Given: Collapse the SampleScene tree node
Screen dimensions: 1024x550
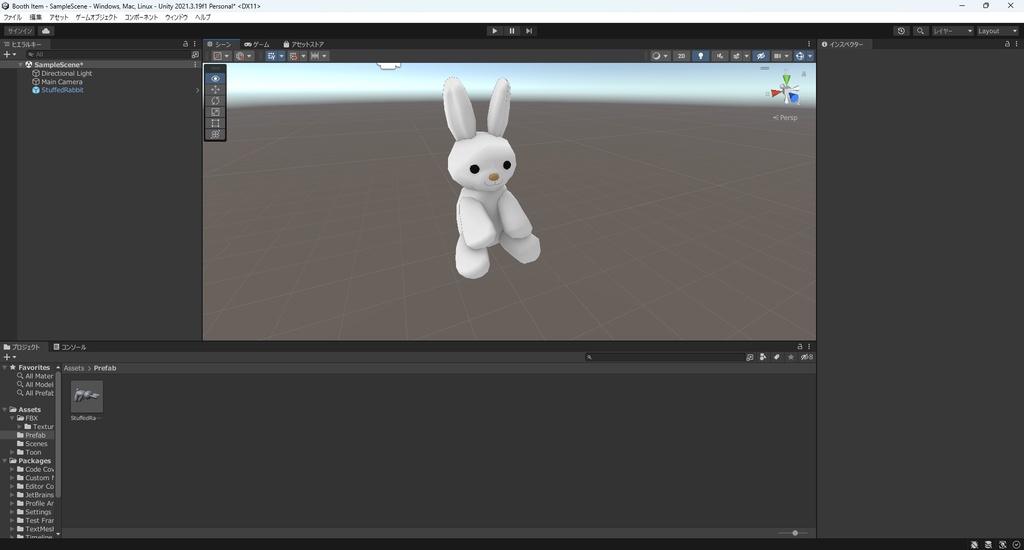Looking at the screenshot, I should 21,65.
